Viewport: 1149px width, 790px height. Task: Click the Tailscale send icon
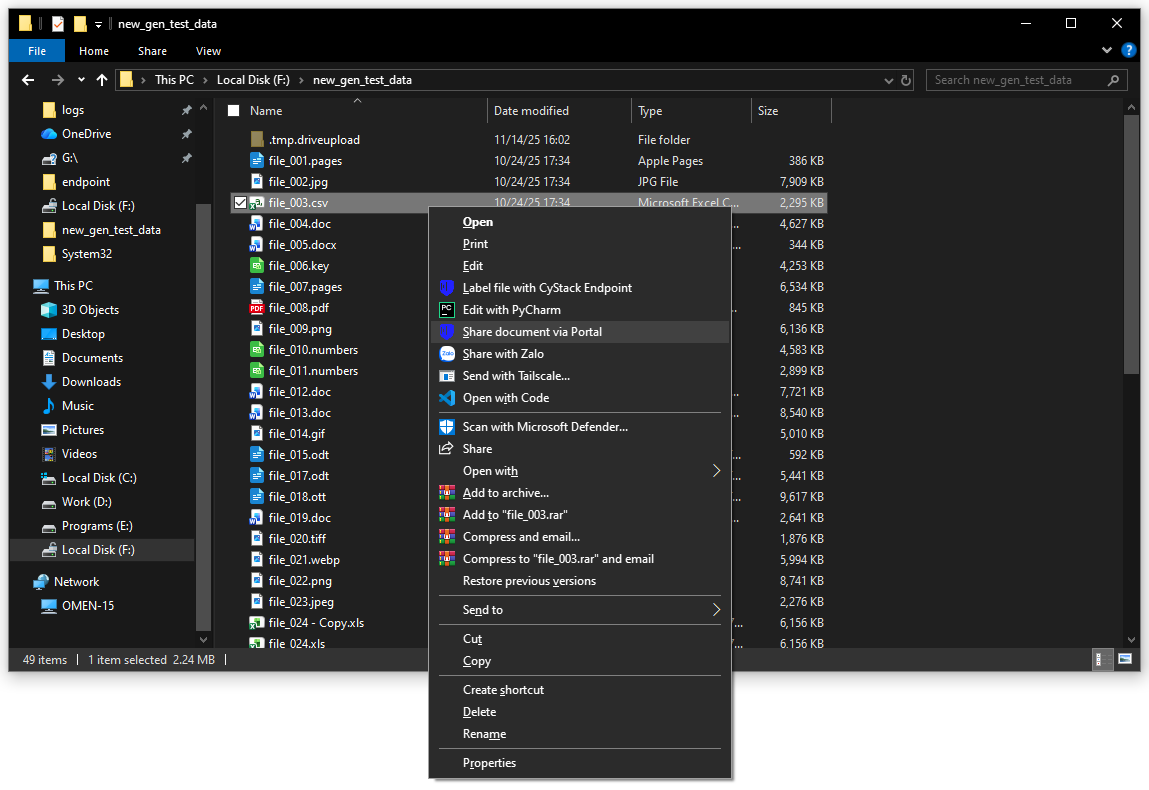click(446, 376)
